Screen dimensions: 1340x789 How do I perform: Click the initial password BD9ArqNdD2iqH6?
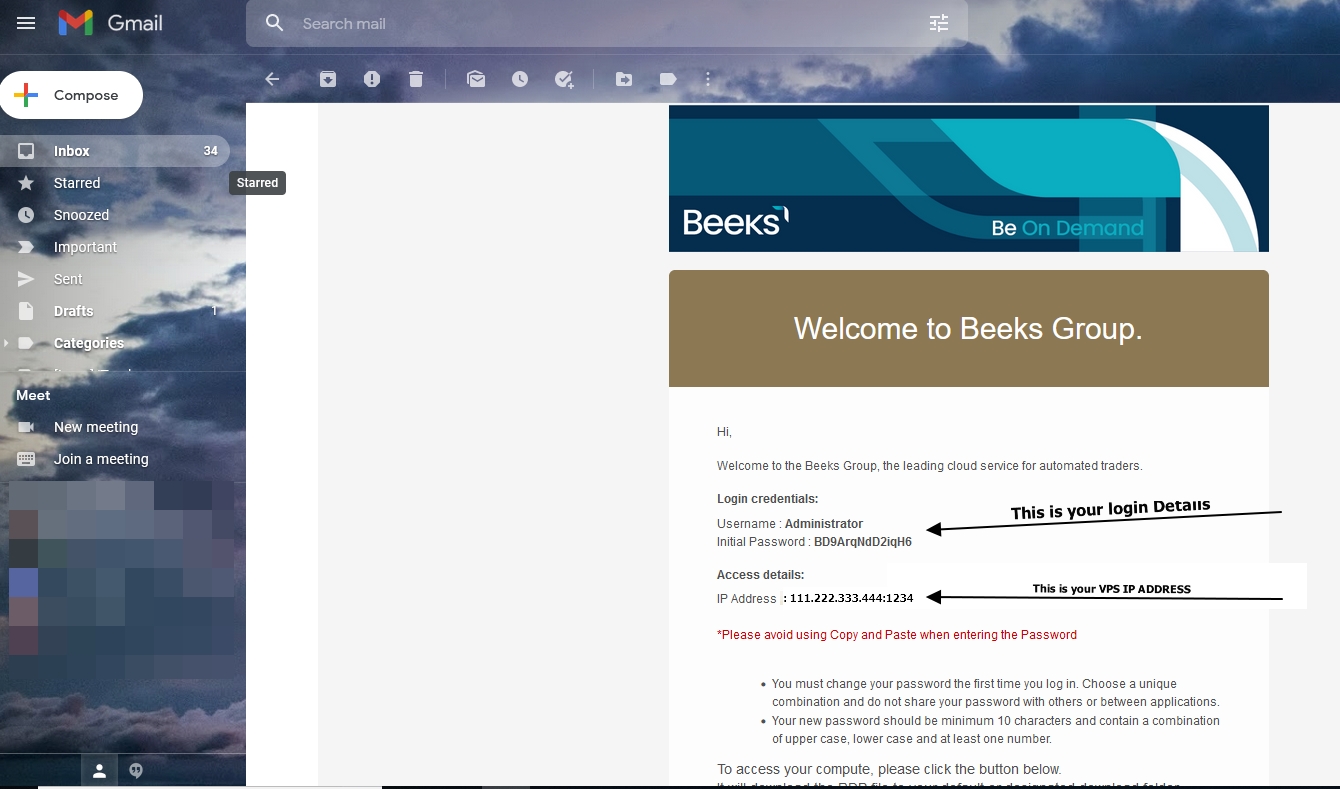click(863, 542)
